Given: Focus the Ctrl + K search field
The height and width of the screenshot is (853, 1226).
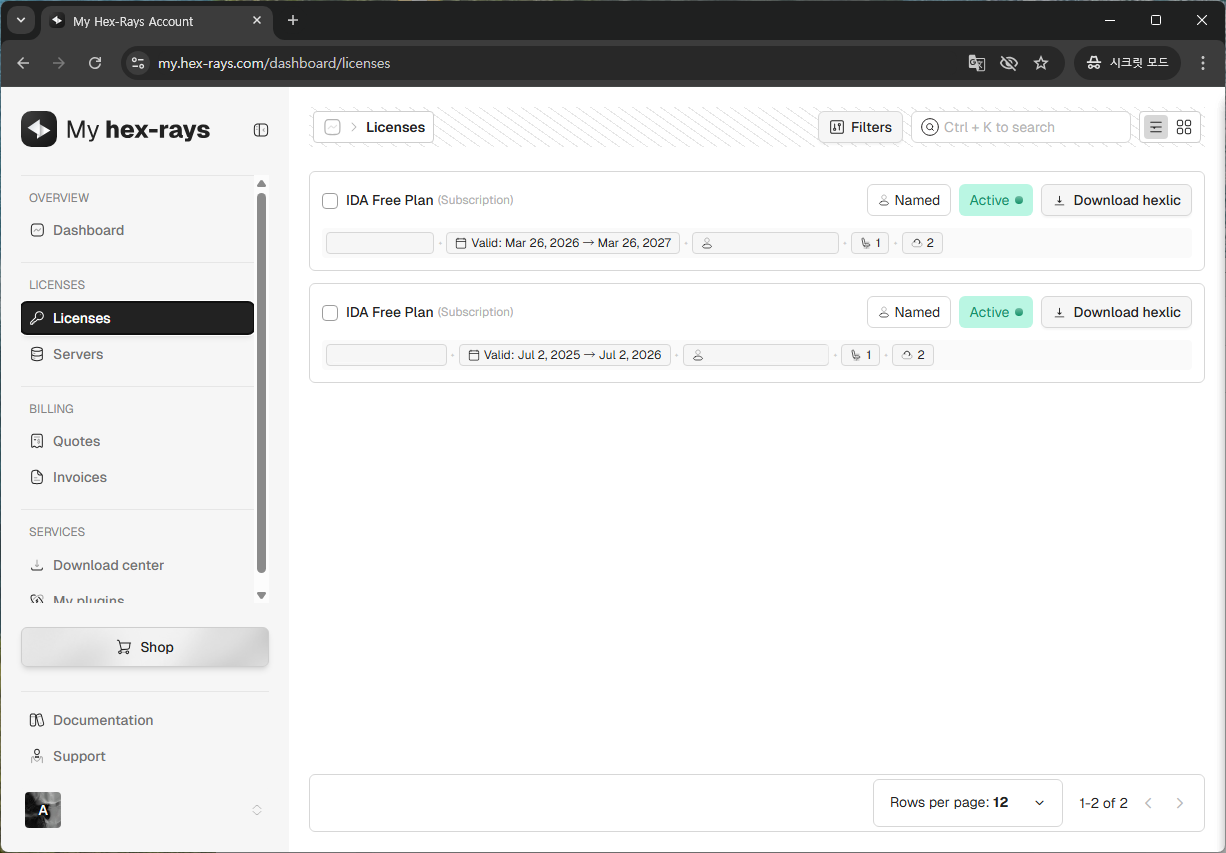Looking at the screenshot, I should click(1020, 127).
